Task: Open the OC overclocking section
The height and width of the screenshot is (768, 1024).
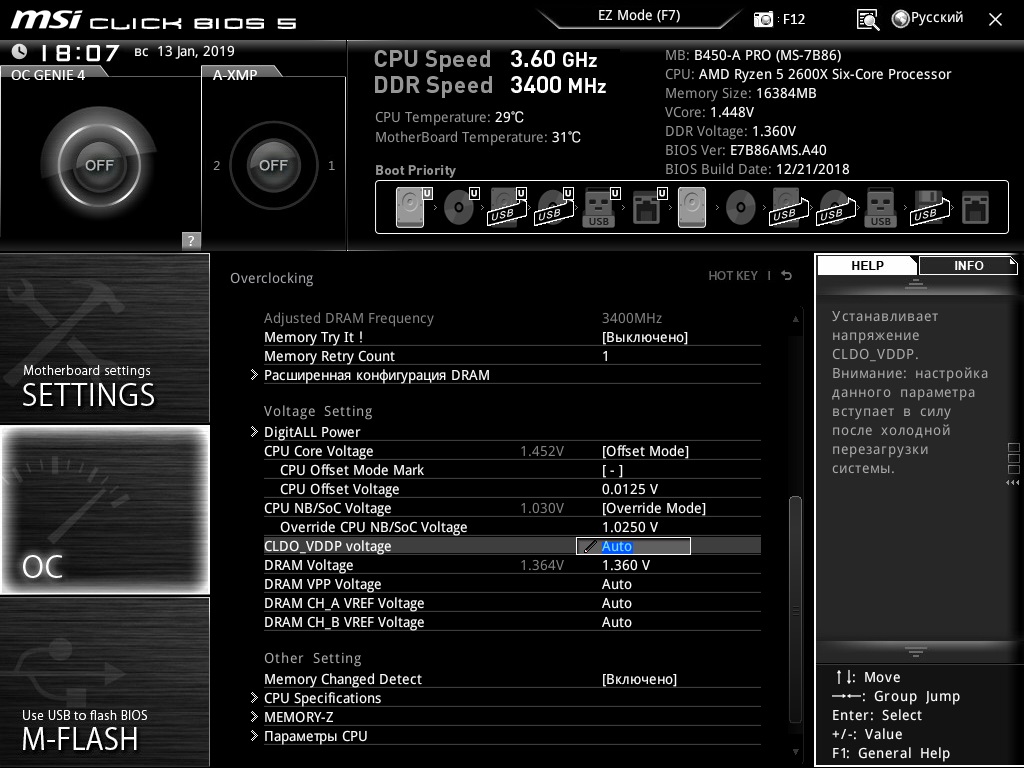Action: (104, 509)
